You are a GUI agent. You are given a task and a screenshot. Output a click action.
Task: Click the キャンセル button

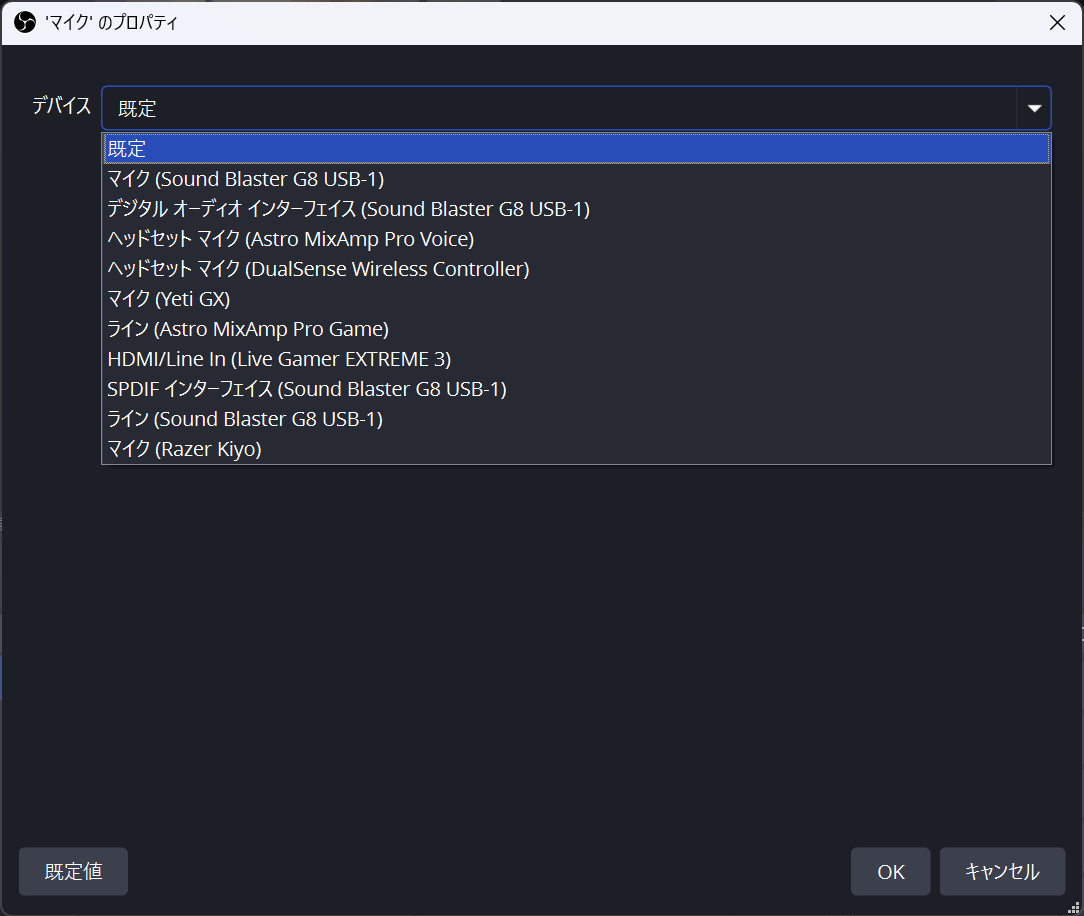[x=1002, y=872]
